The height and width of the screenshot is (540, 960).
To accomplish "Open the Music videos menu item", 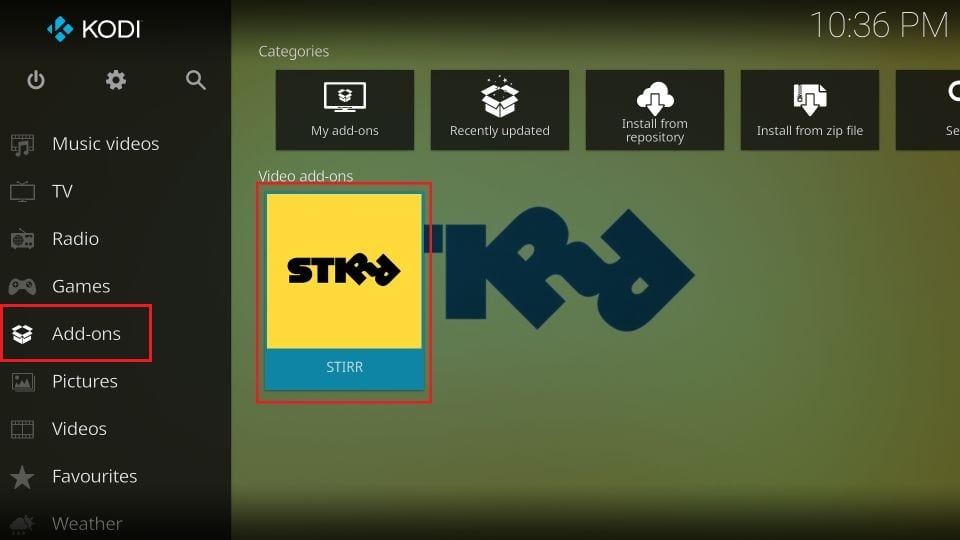I will click(x=105, y=144).
